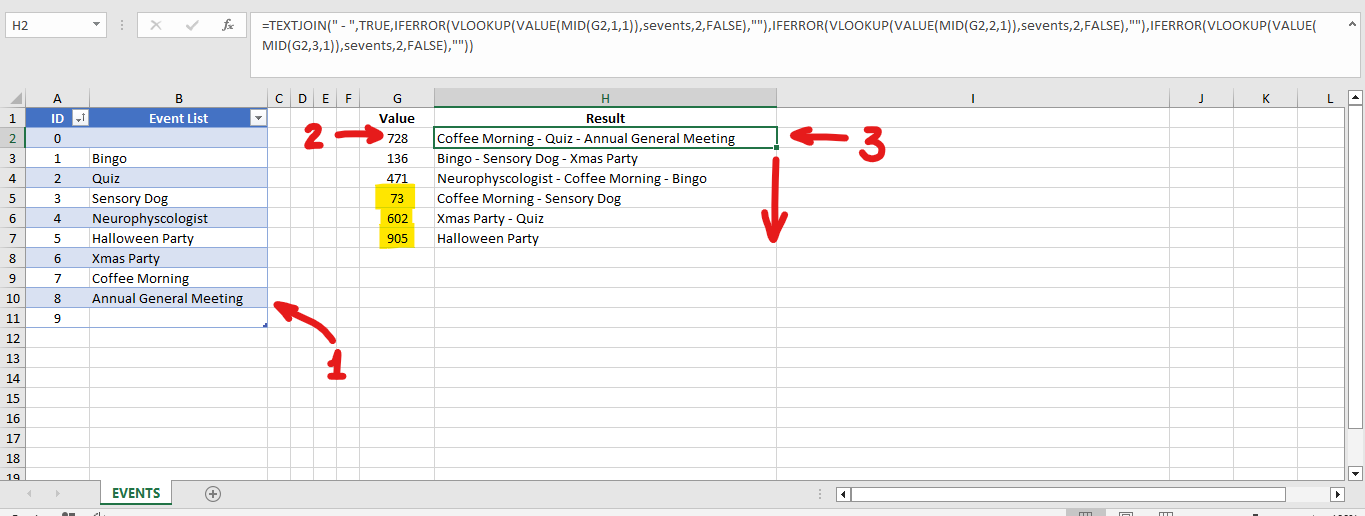This screenshot has width=1365, height=516.
Task: Select highlighted cell containing 73
Action: coord(397,198)
